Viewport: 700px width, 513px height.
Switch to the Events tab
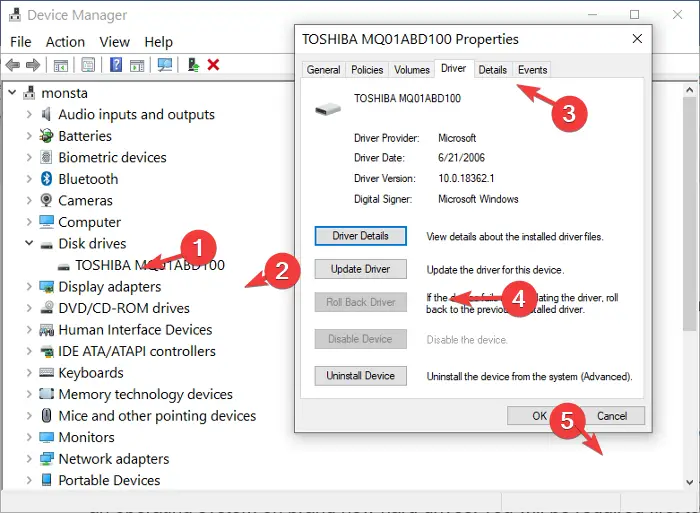[532, 70]
